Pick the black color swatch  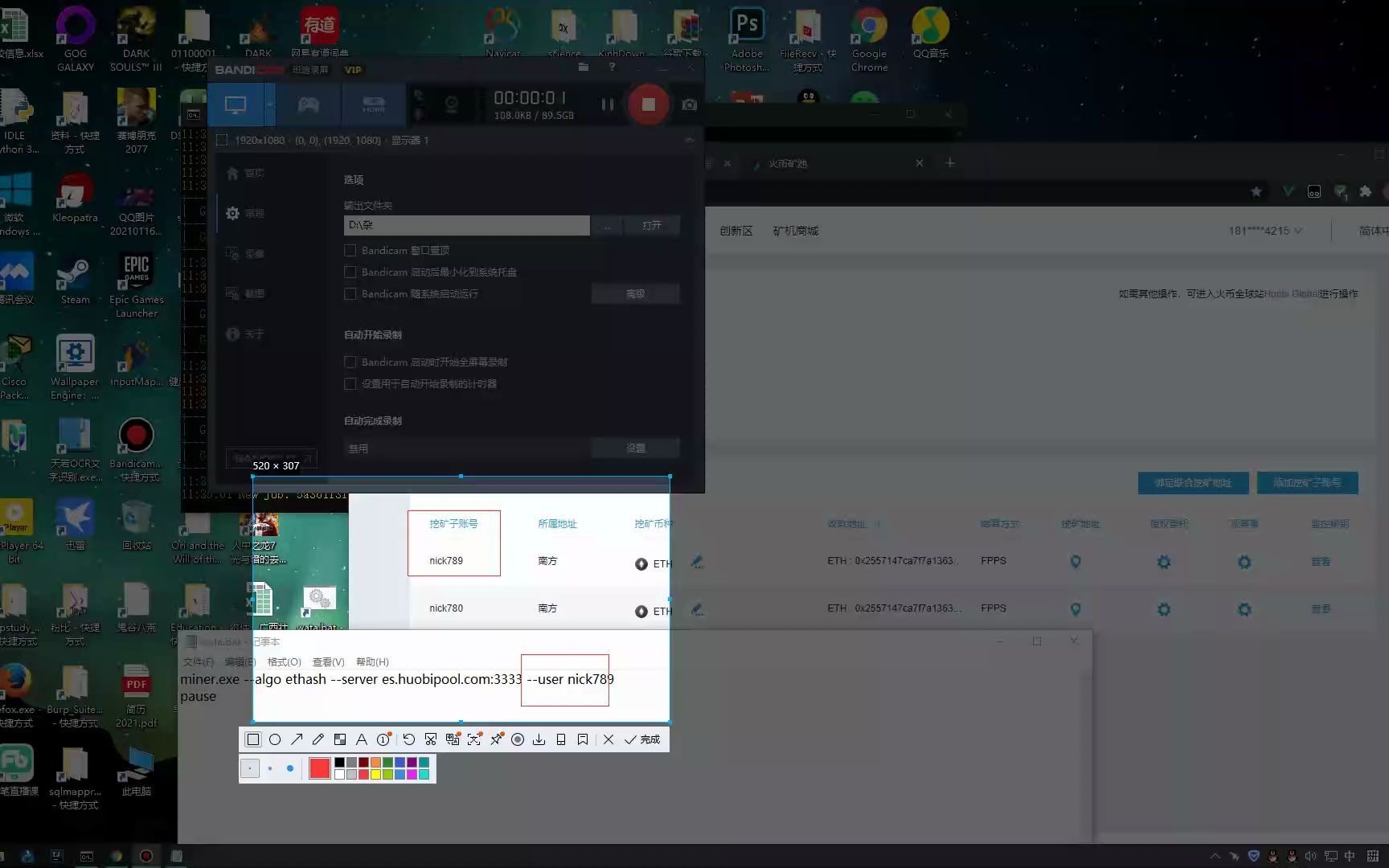coord(339,763)
